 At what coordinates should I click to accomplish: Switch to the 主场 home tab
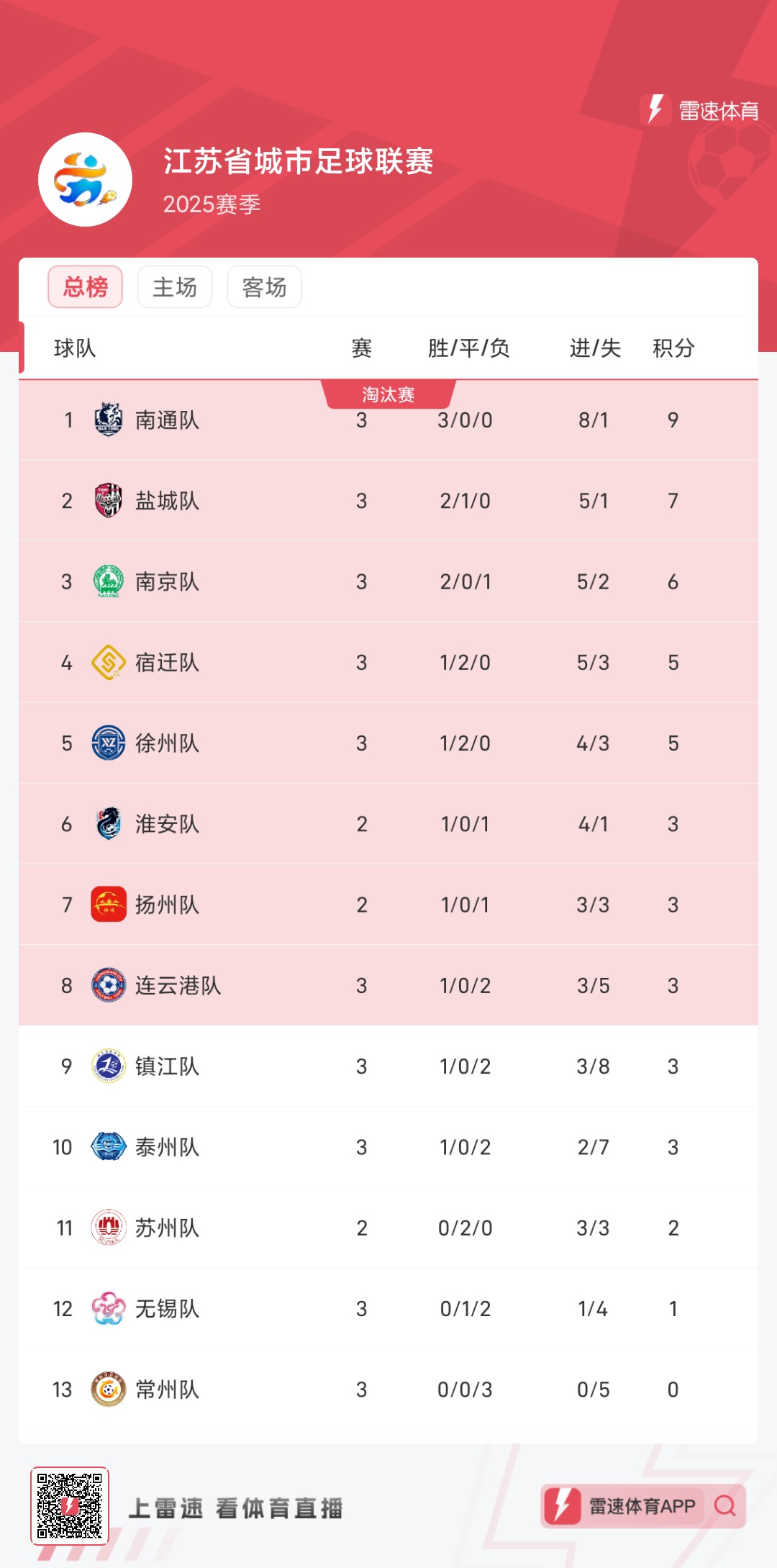(175, 287)
